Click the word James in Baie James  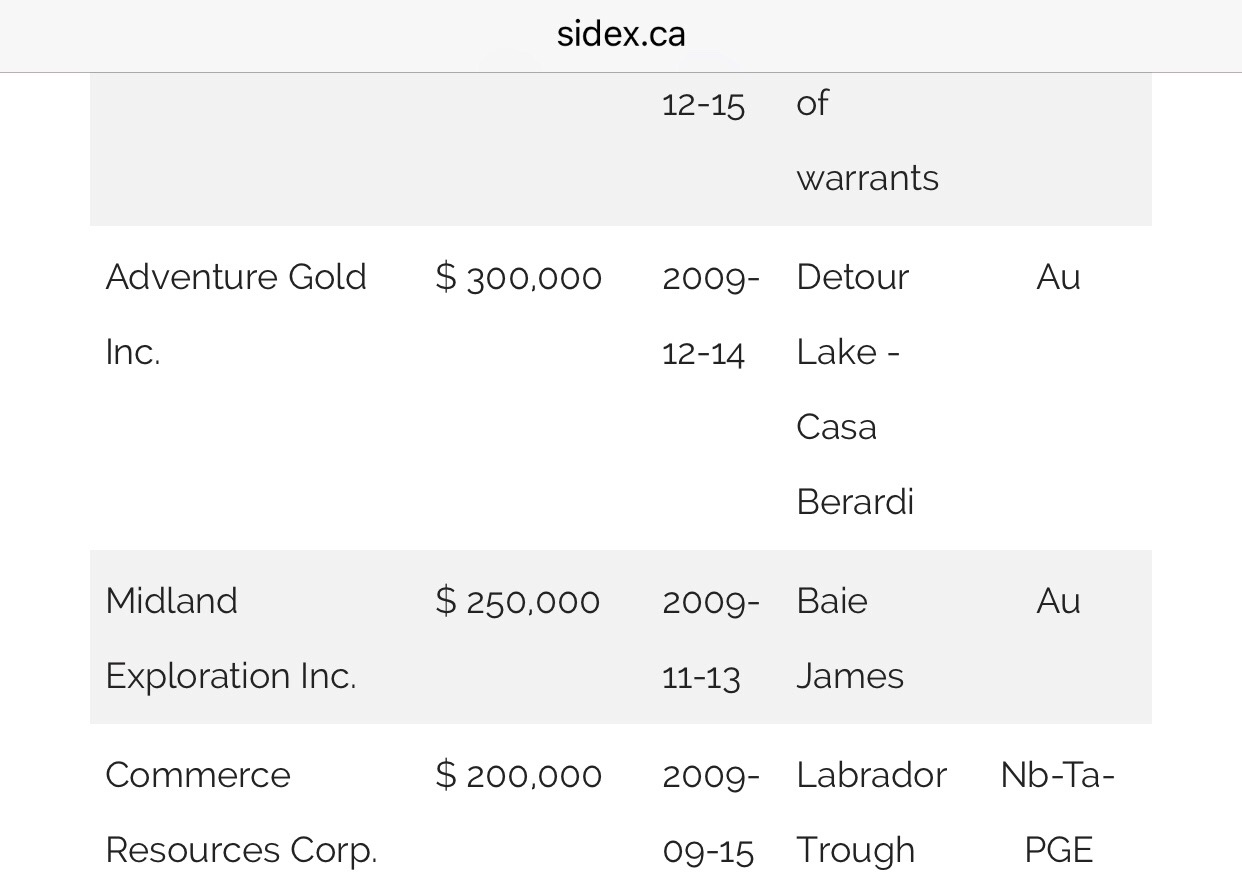click(x=849, y=676)
